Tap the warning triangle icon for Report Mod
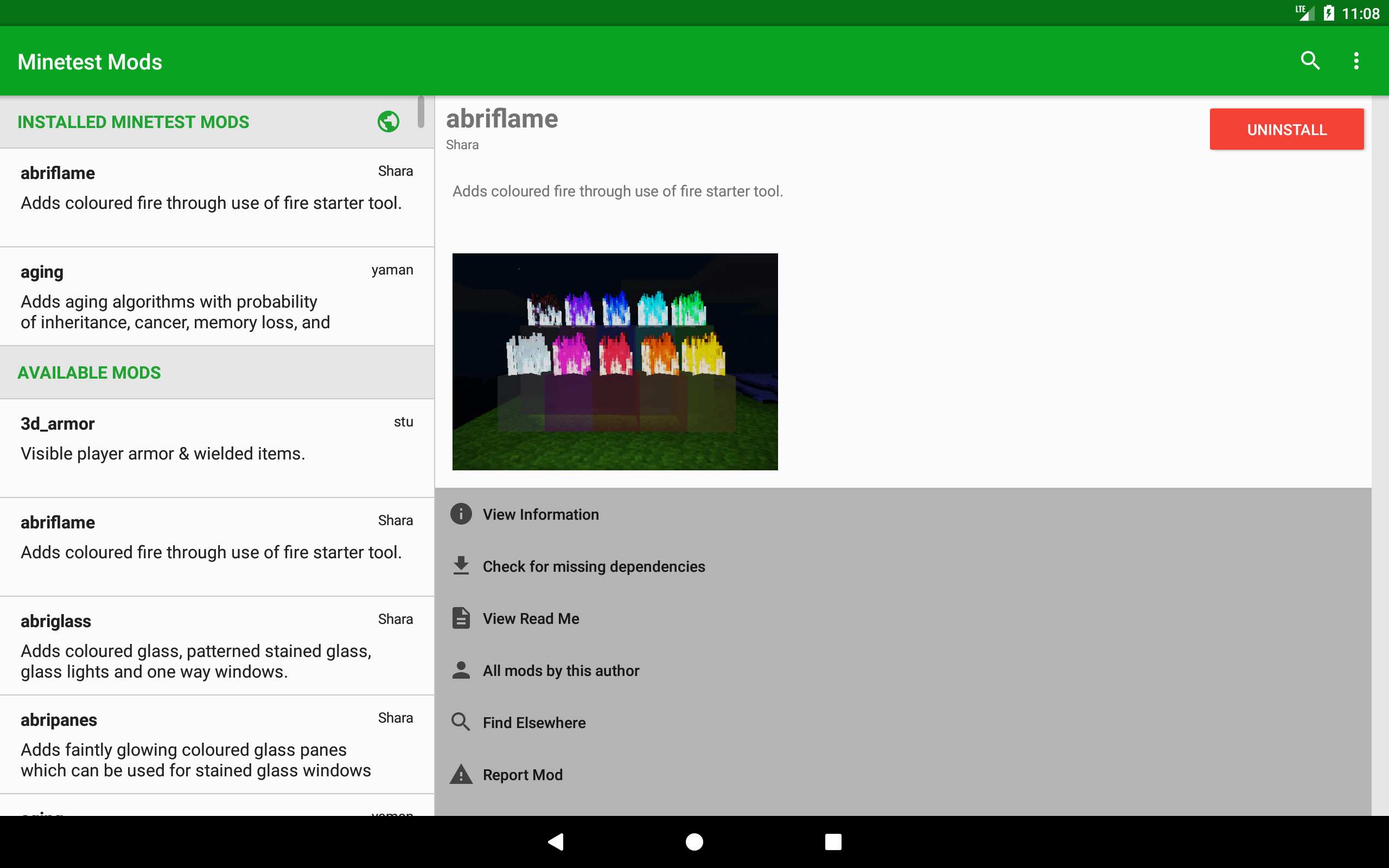The width and height of the screenshot is (1389, 868). click(x=461, y=775)
